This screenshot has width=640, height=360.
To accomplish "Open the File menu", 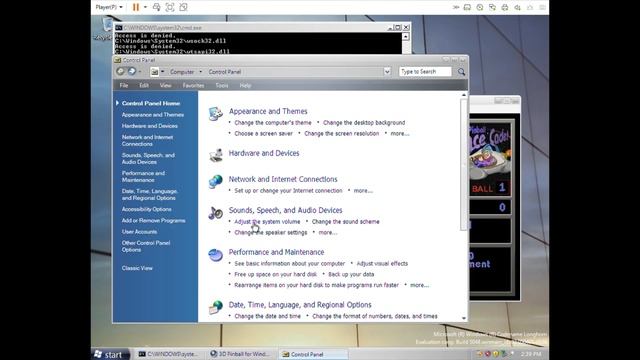I will (124, 85).
